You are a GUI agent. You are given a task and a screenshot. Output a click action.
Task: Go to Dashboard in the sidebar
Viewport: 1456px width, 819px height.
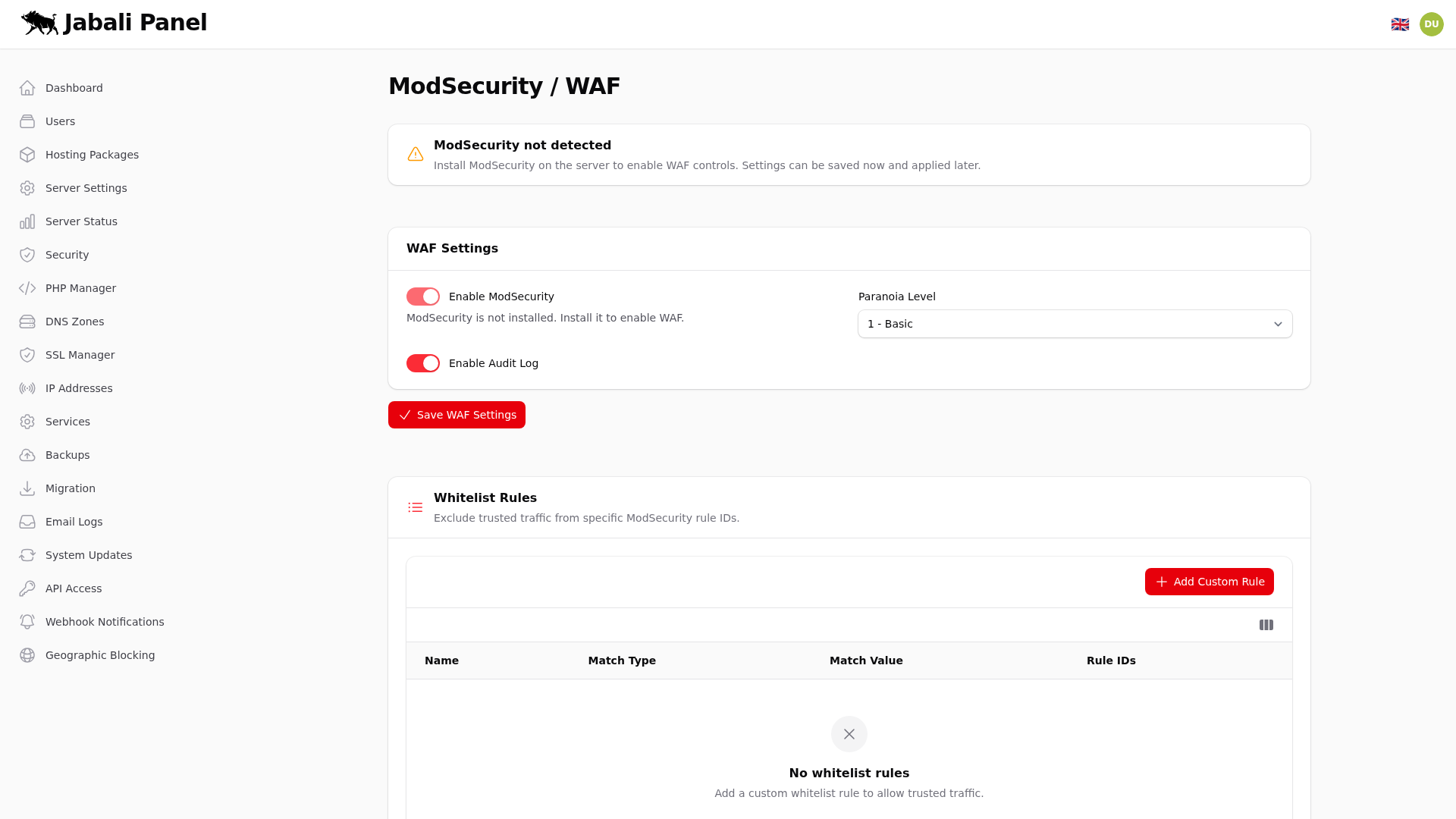[x=74, y=87]
